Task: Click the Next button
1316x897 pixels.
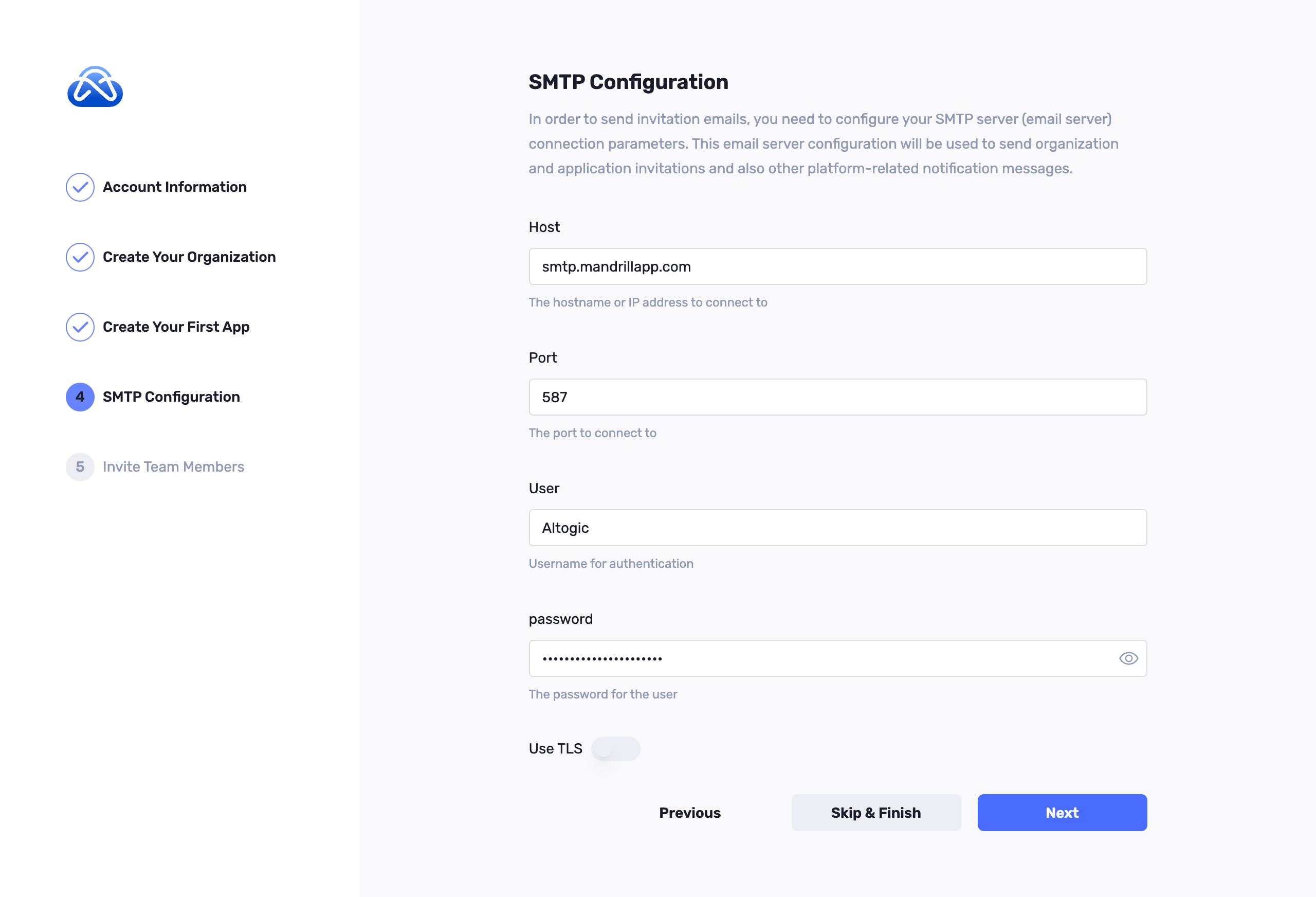Action: [1062, 813]
